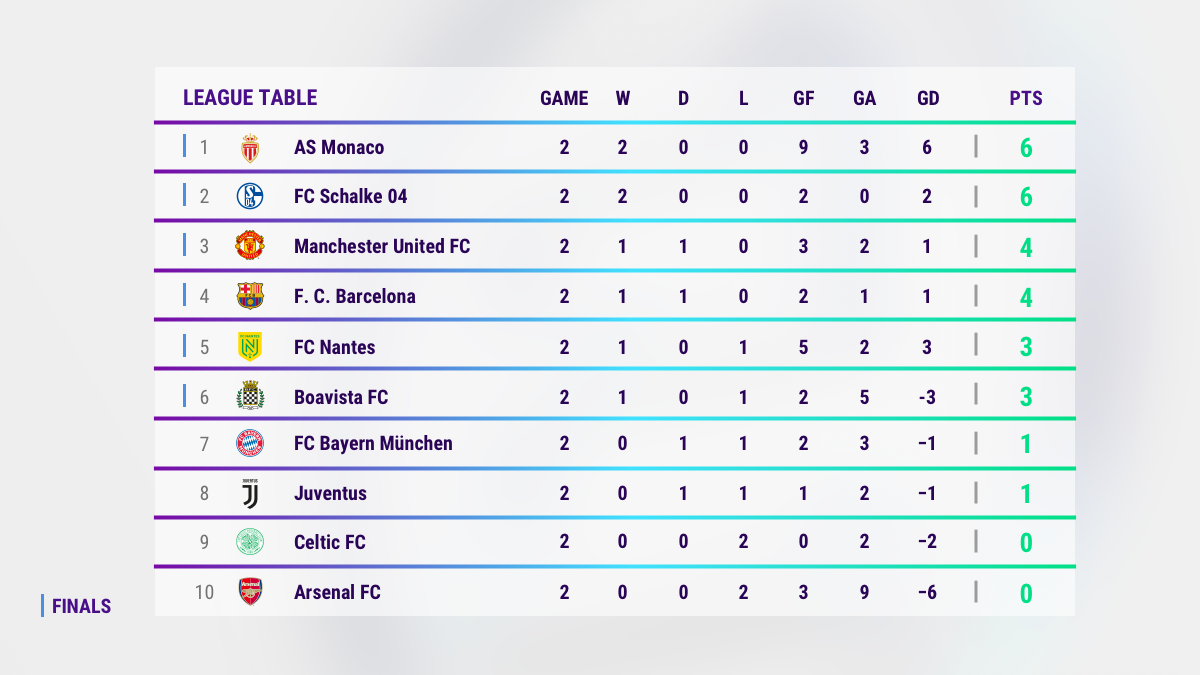
Task: Select the GF column header
Action: point(803,98)
